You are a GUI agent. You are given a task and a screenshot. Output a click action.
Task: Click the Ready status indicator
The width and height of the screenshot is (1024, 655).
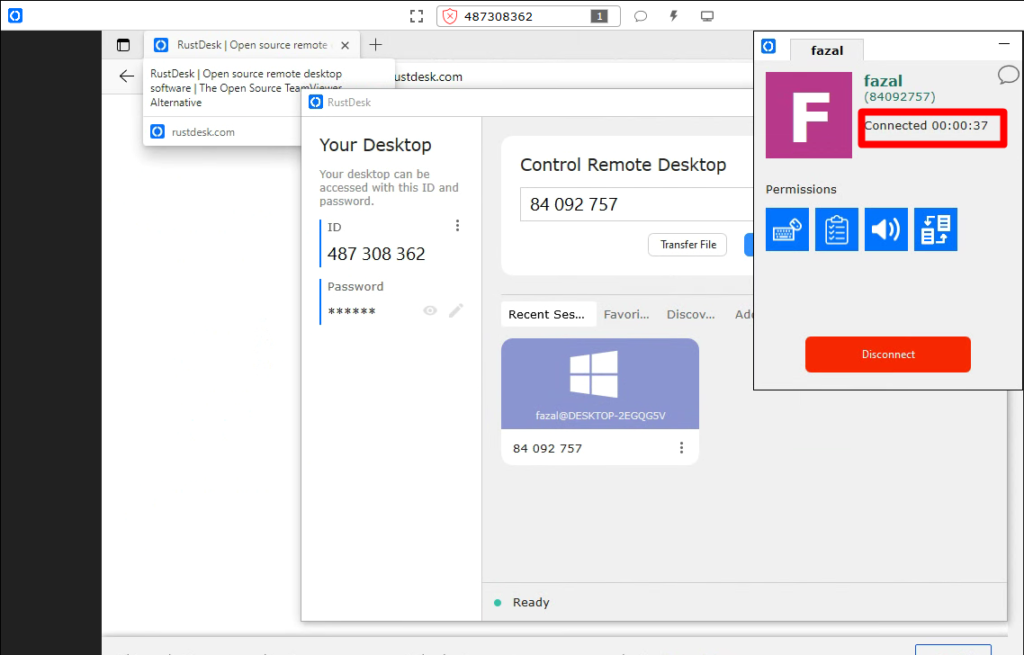pyautogui.click(x=522, y=602)
